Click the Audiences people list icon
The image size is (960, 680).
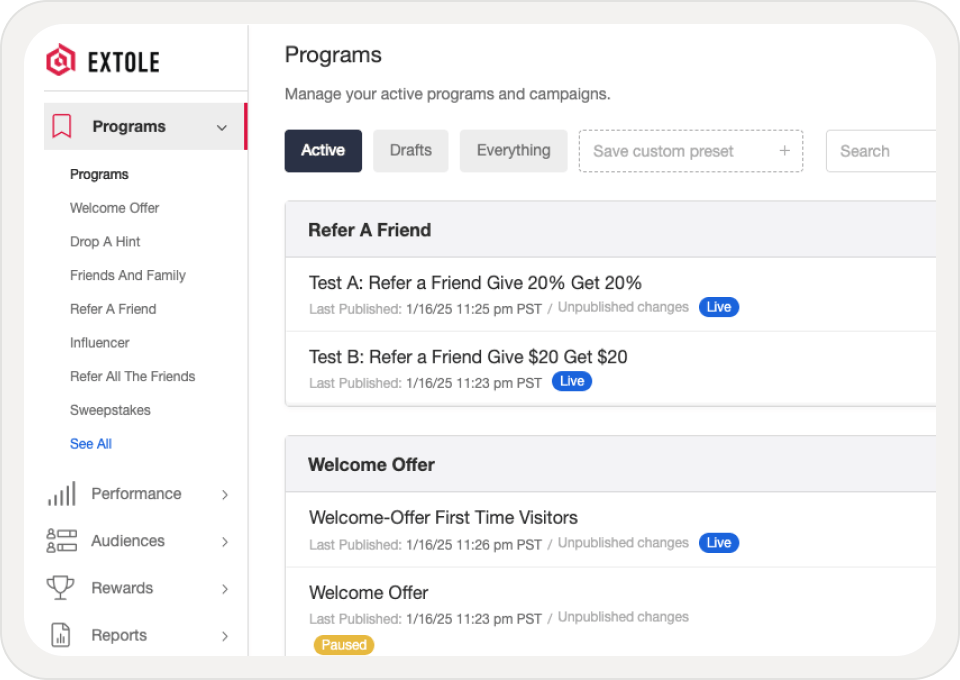coord(62,540)
